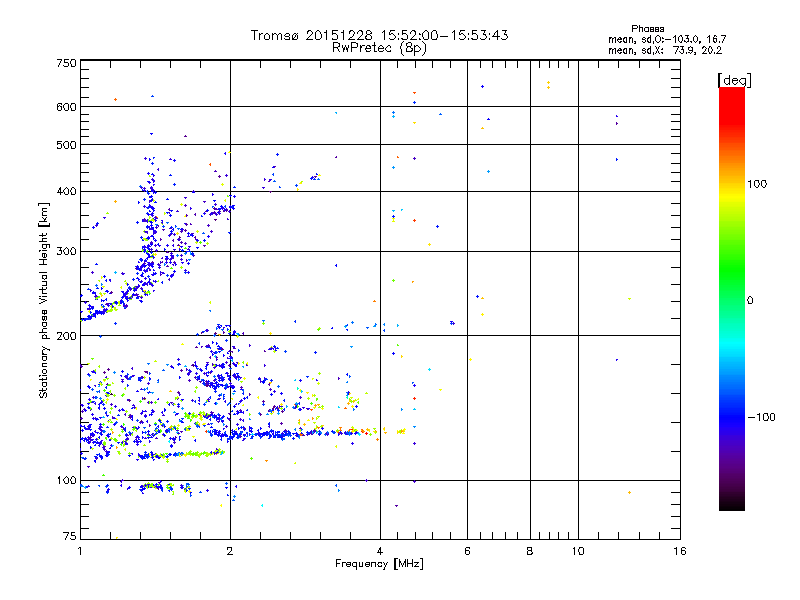Click the "10" frequency axis tick label

click(x=578, y=551)
